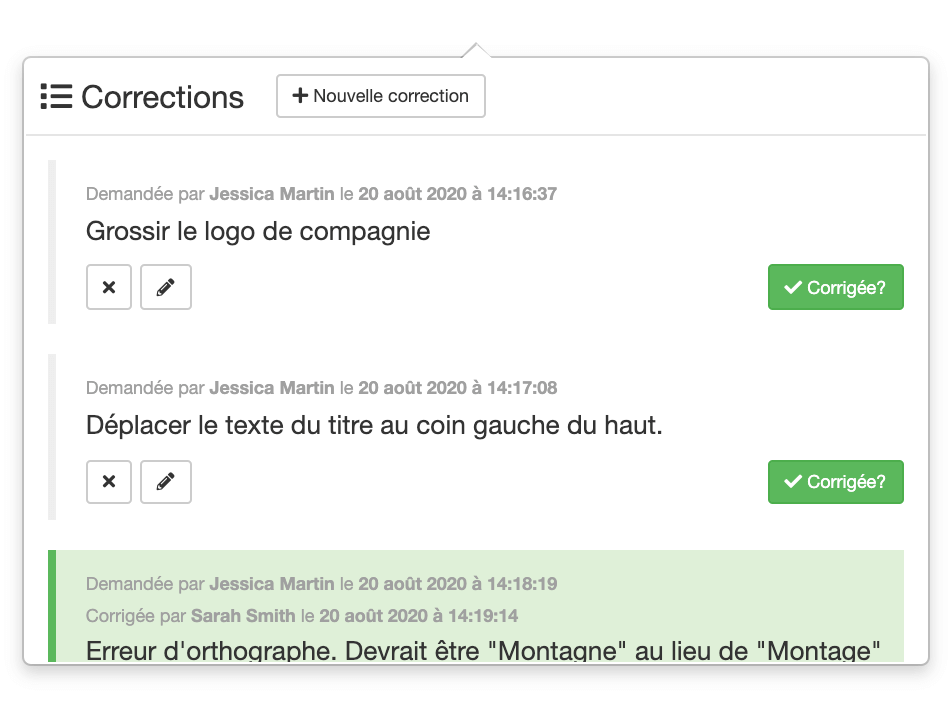Mark the title text correction as Corrigée

coord(836,482)
